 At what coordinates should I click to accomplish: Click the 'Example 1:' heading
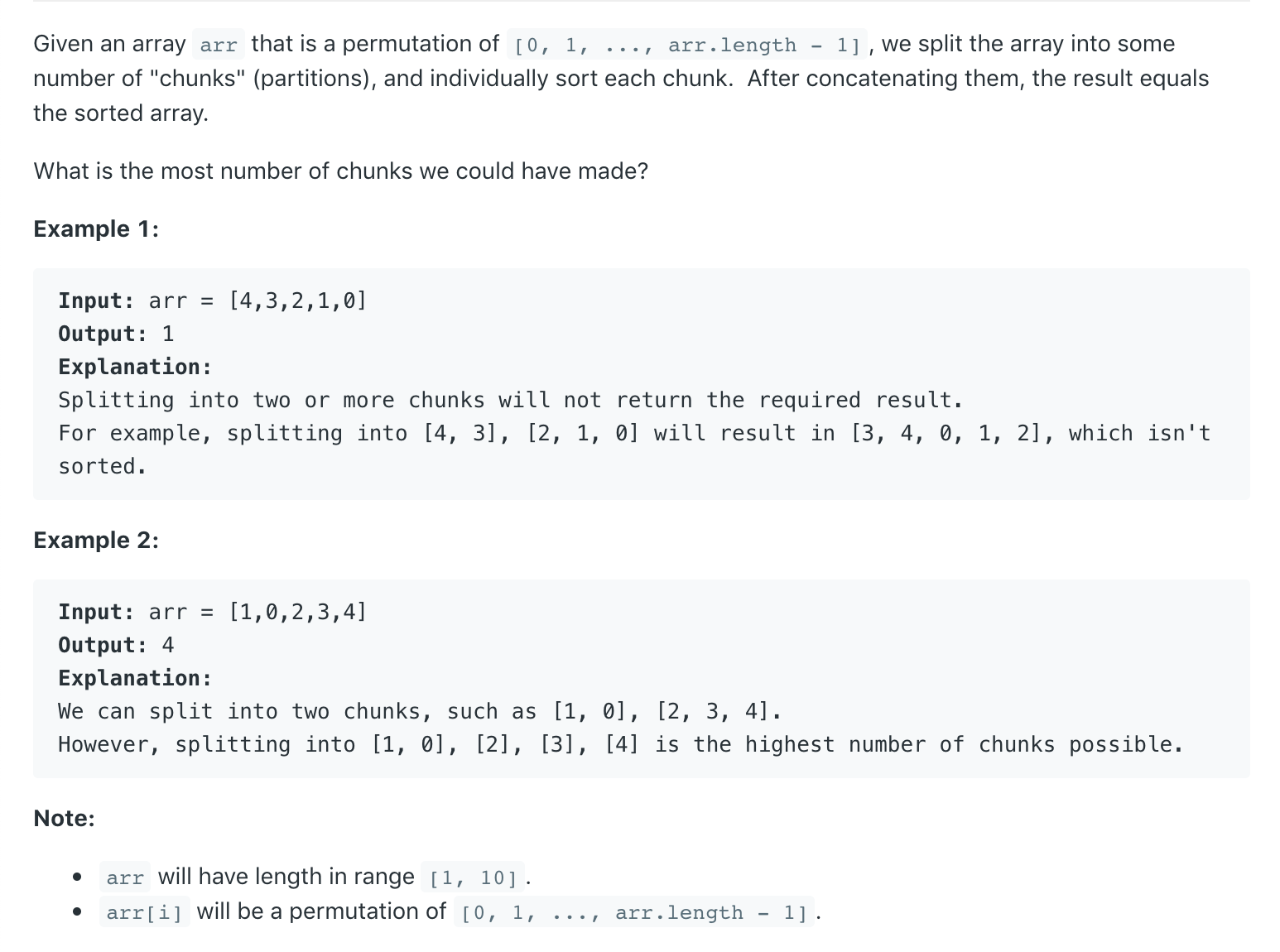coord(96,229)
